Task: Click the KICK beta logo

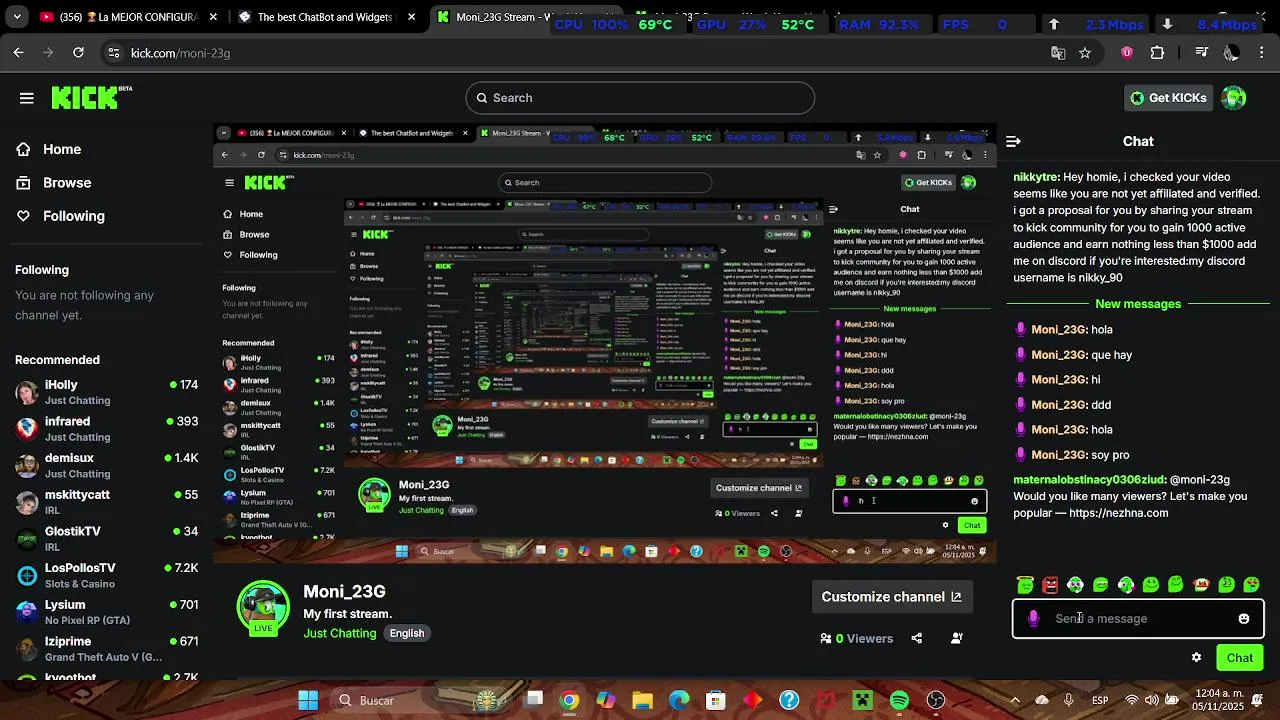Action: tap(91, 97)
